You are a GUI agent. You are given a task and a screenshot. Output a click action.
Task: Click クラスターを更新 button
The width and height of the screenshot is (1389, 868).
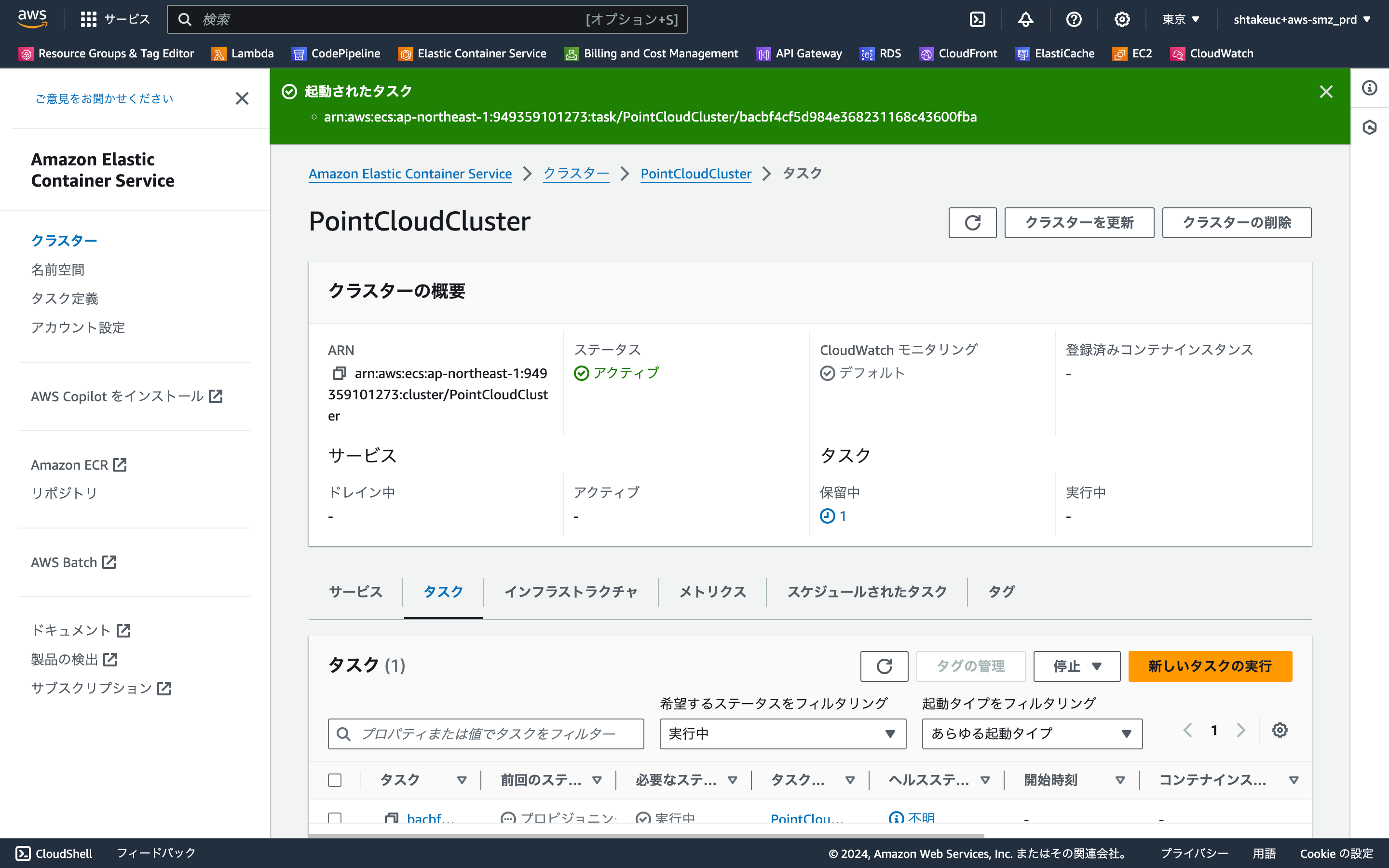coord(1079,223)
